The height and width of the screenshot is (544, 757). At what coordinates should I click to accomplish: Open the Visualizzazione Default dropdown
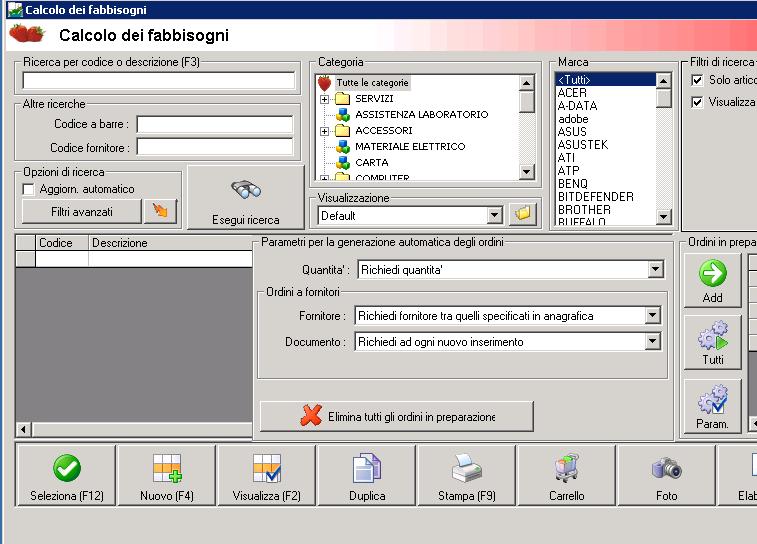[494, 215]
